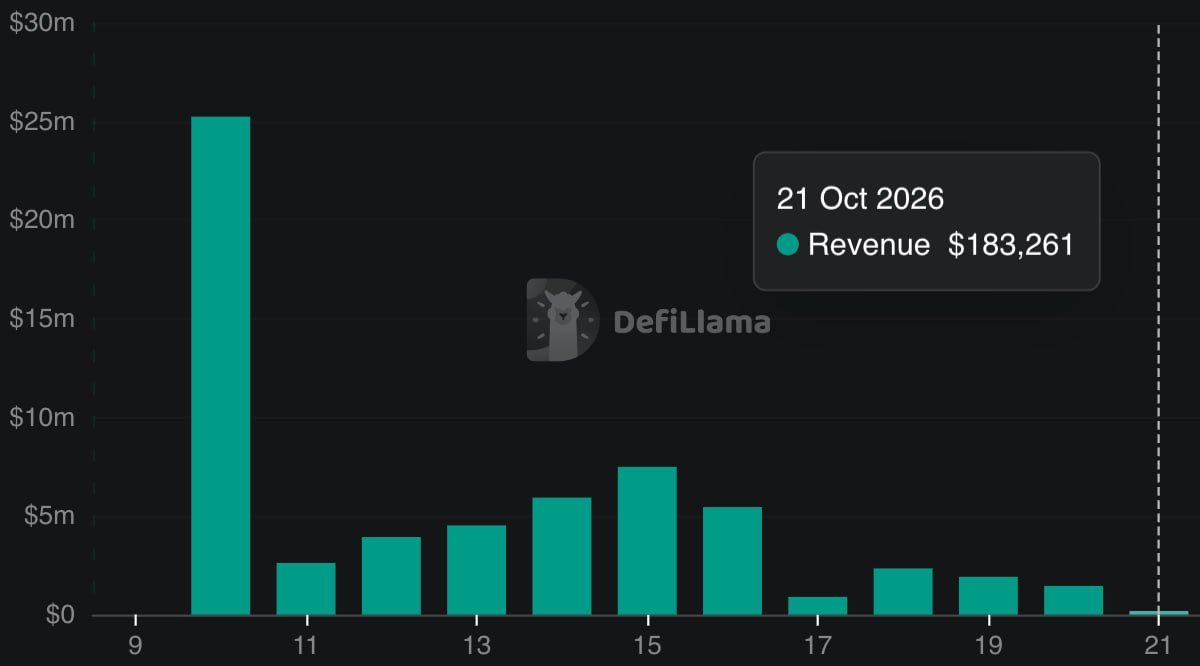Click the revenue bar above the 19 label
This screenshot has width=1200, height=666.
(x=988, y=596)
